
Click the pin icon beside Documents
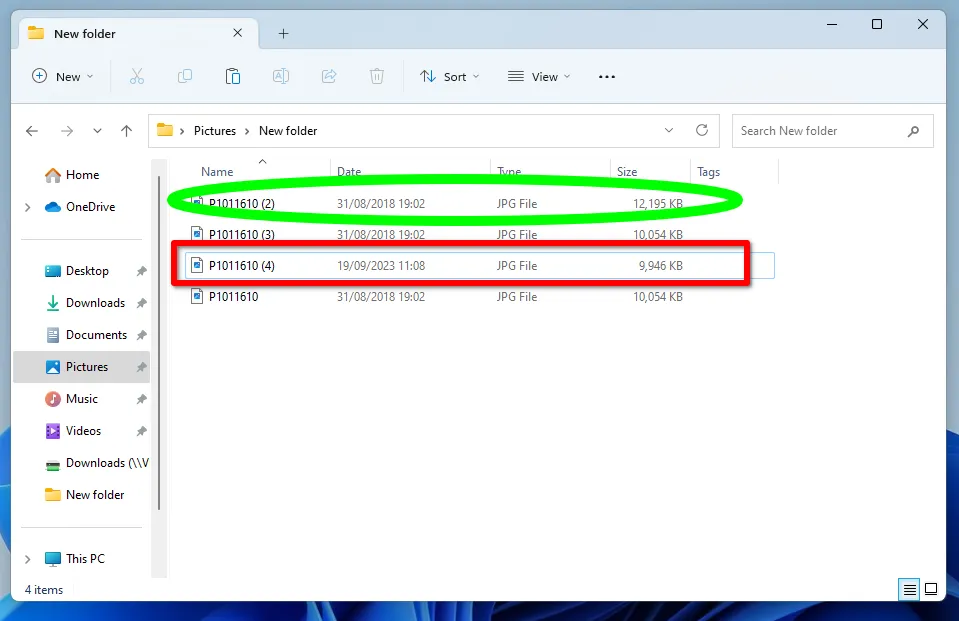pos(141,335)
